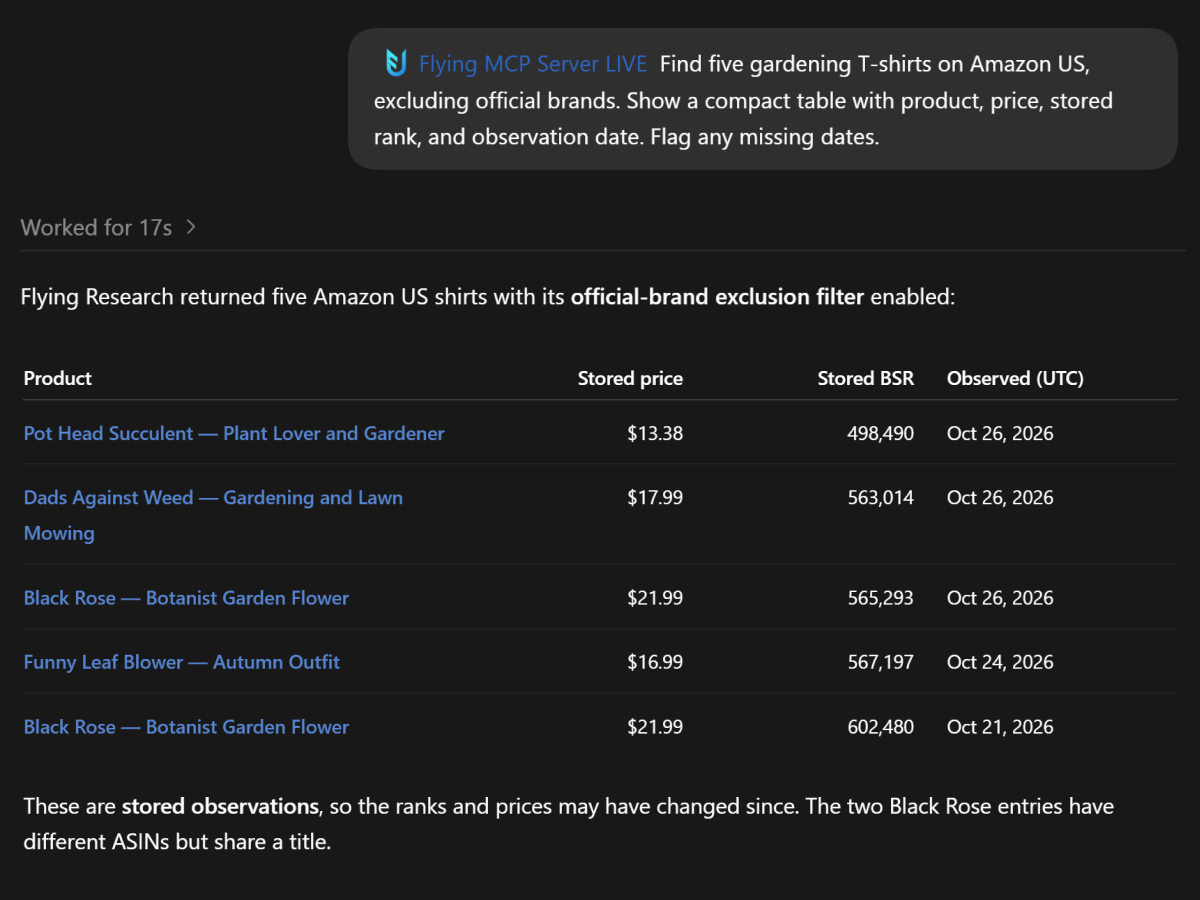Select the 563,014 BSR value
Viewport: 1200px width, 900px height.
(x=879, y=497)
